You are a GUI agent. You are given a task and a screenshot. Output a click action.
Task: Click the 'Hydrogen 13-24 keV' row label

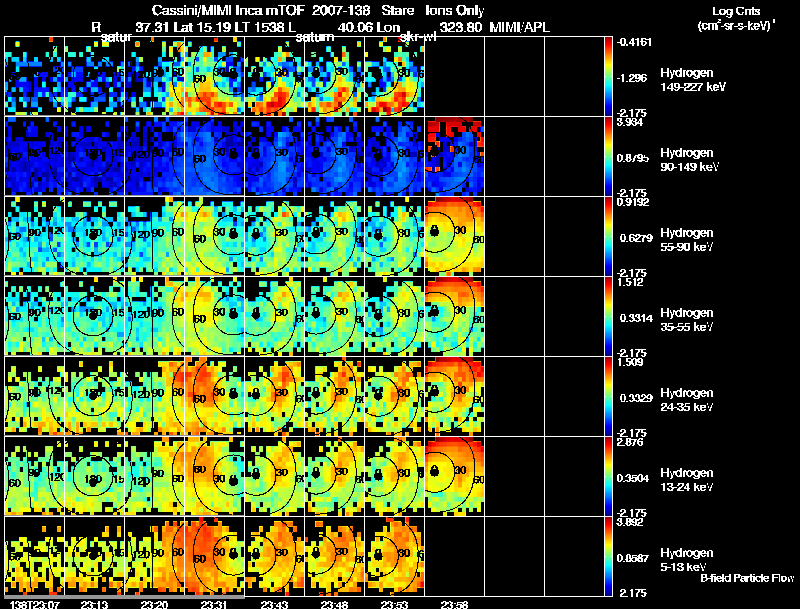click(687, 480)
